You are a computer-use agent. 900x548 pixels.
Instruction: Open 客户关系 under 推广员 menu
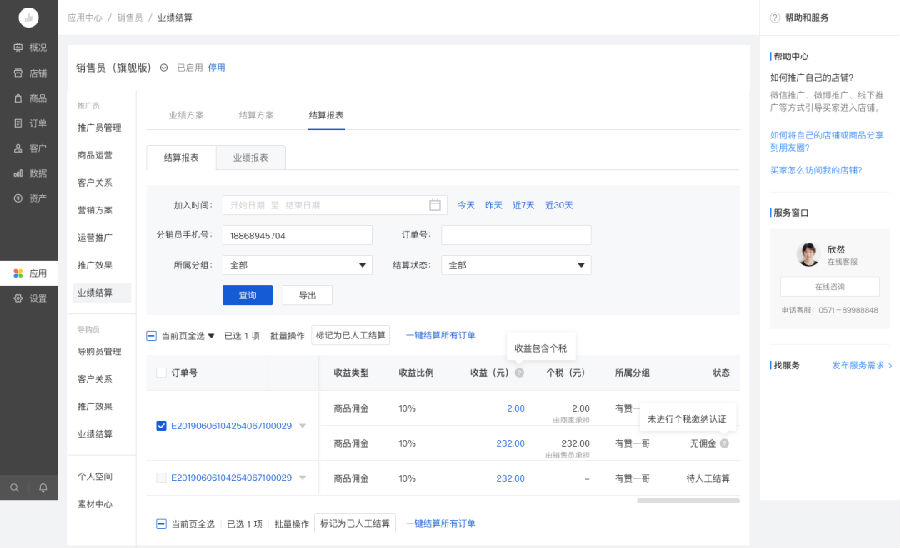[95, 182]
